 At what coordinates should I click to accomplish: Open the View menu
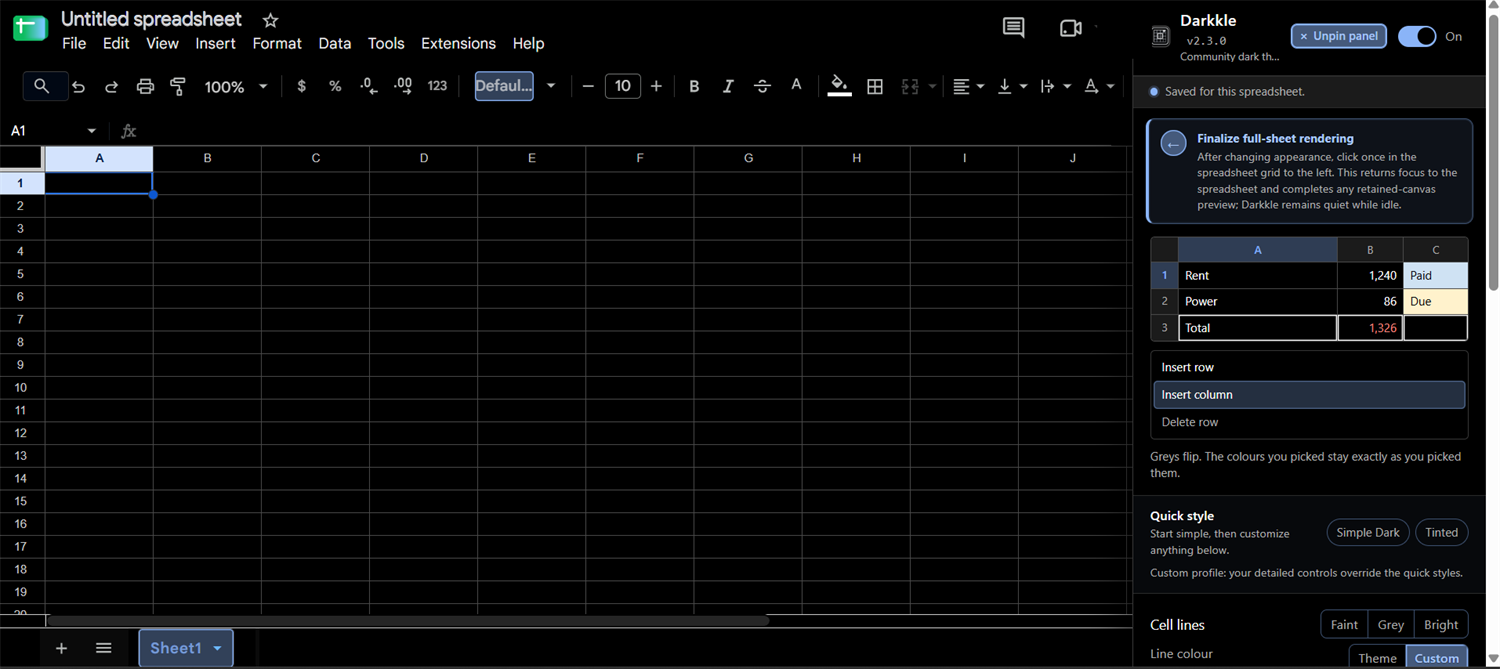pos(162,43)
